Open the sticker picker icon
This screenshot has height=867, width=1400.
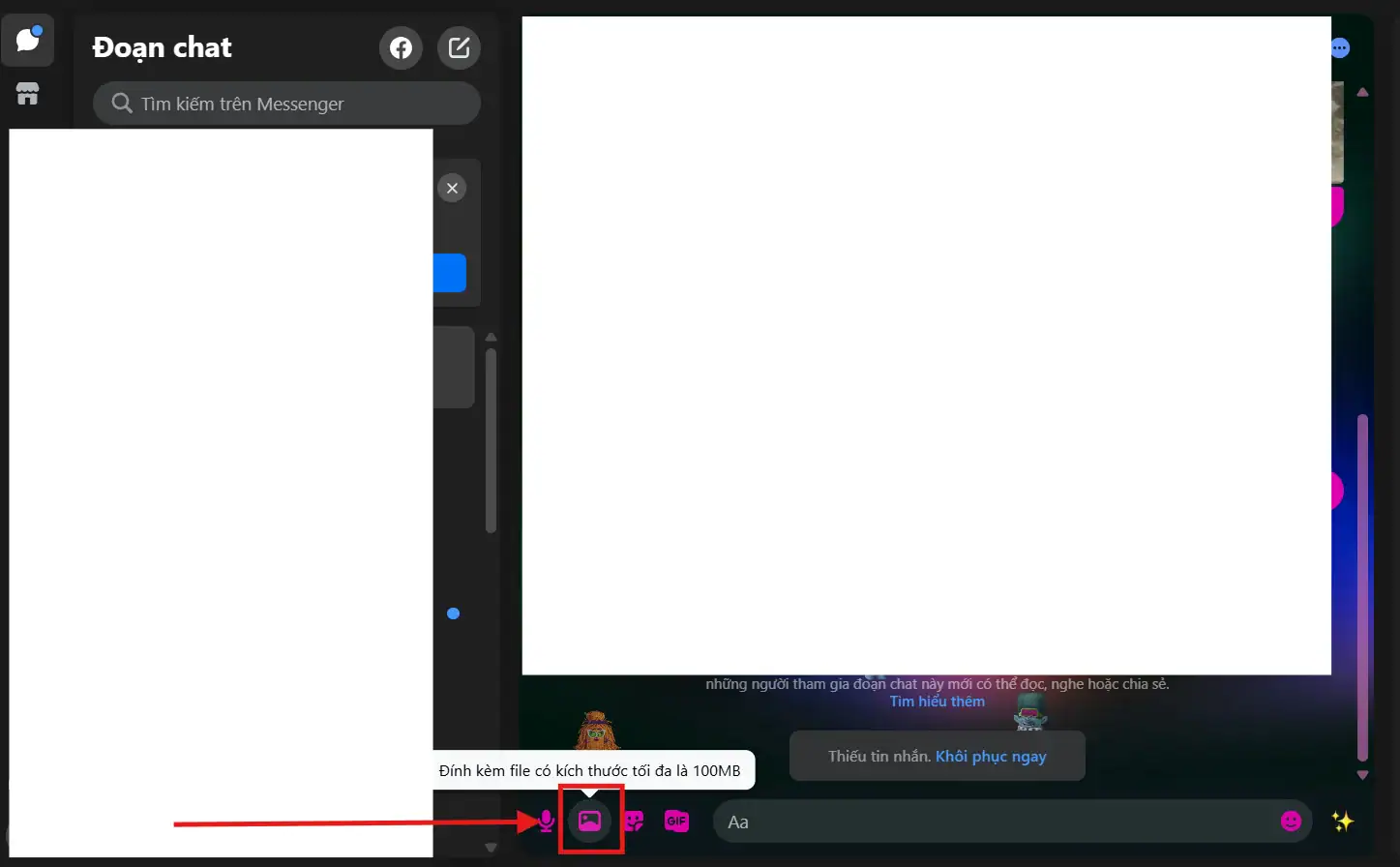pyautogui.click(x=634, y=821)
